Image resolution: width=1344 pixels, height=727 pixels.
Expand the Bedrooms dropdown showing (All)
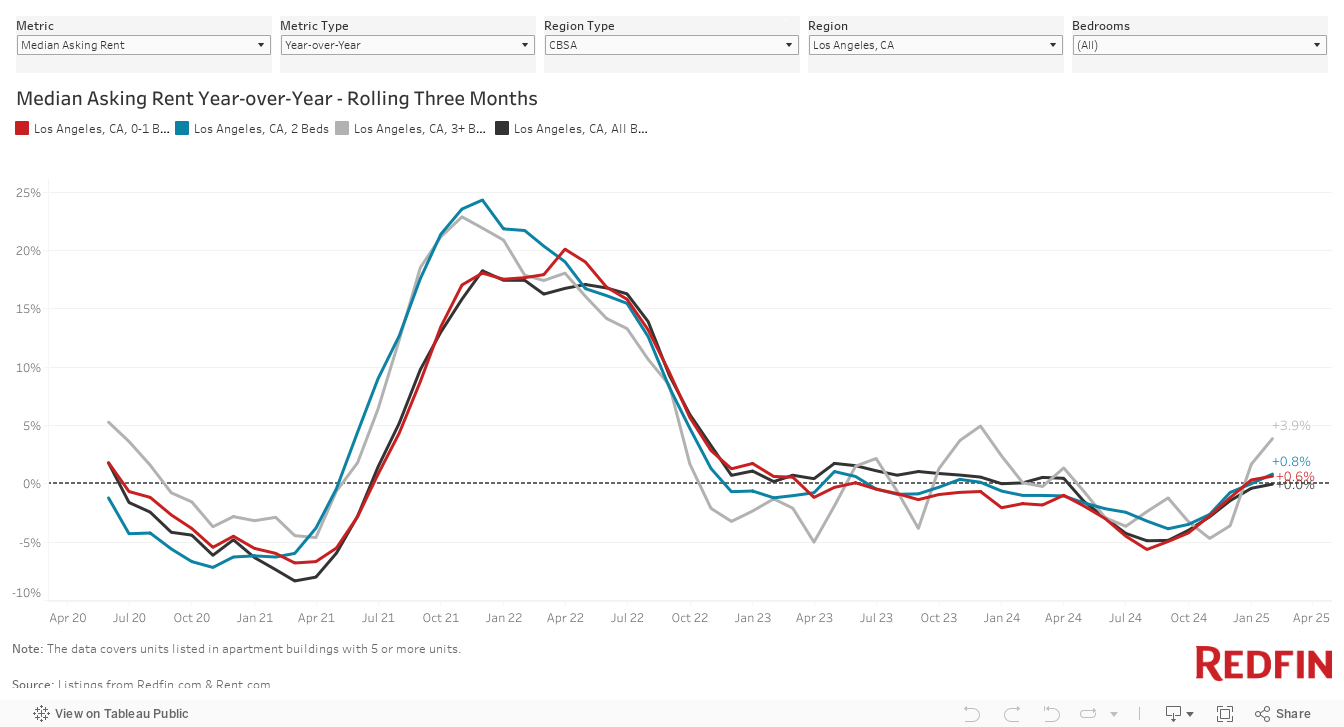click(1200, 45)
